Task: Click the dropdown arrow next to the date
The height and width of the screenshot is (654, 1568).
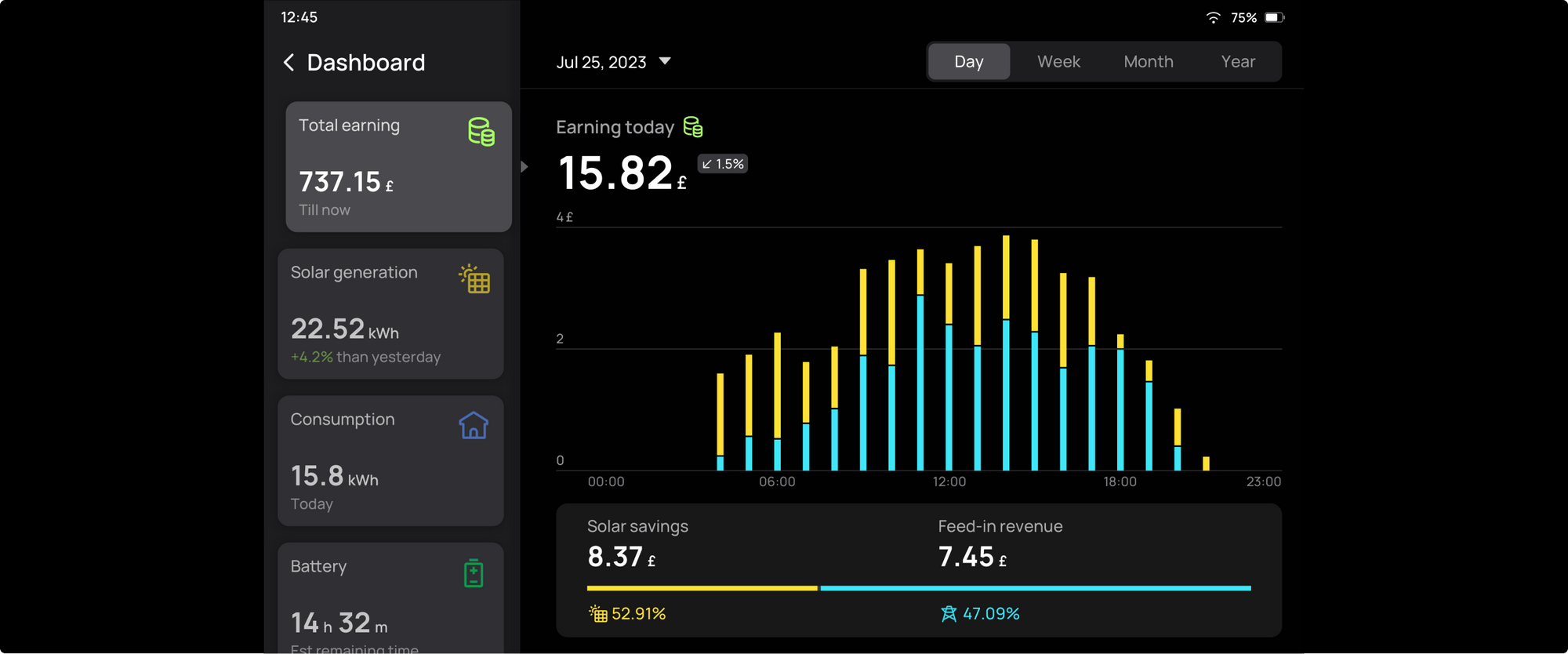Action: point(665,61)
